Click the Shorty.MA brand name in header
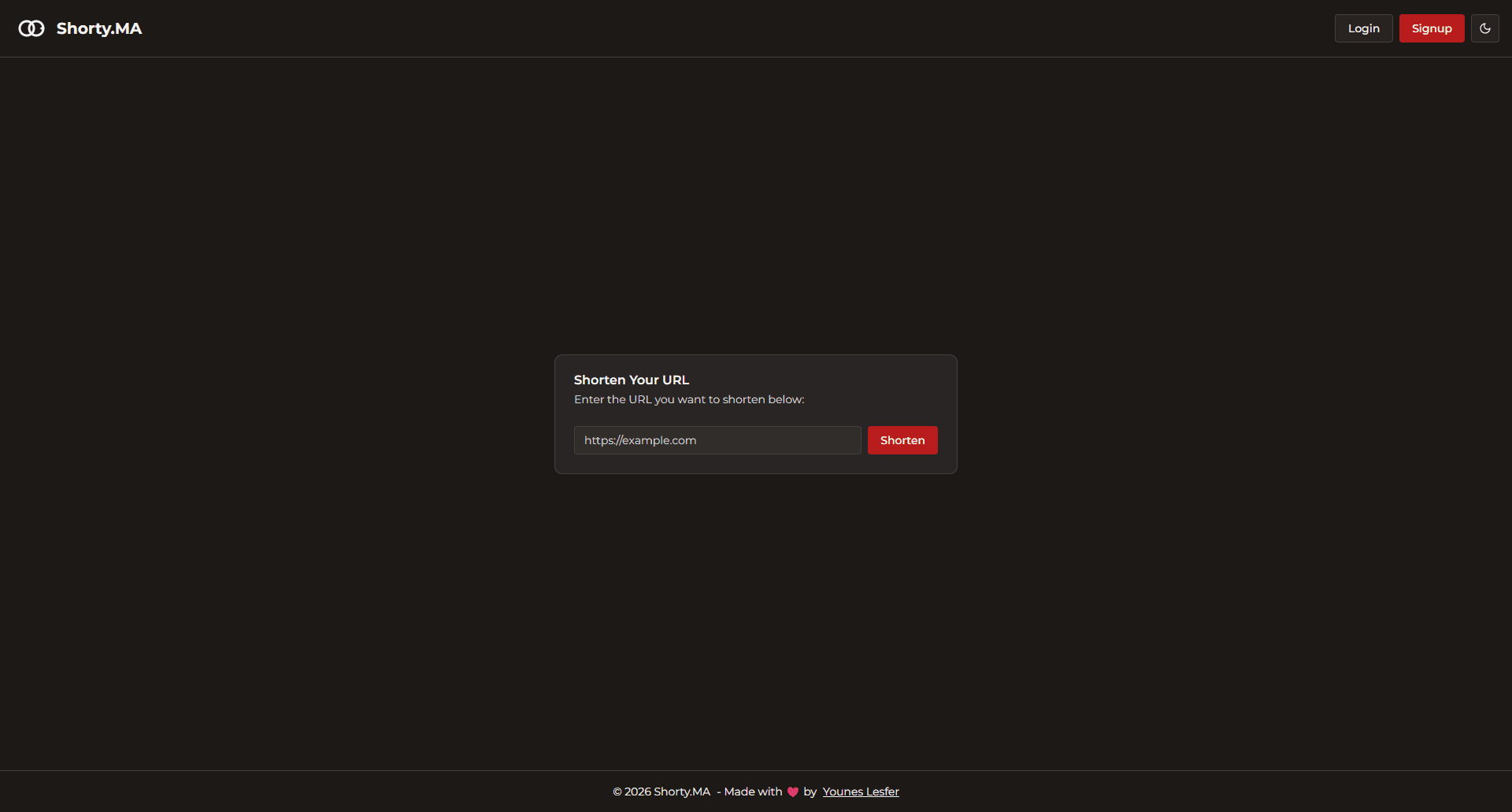The height and width of the screenshot is (812, 1512). pyautogui.click(x=98, y=28)
